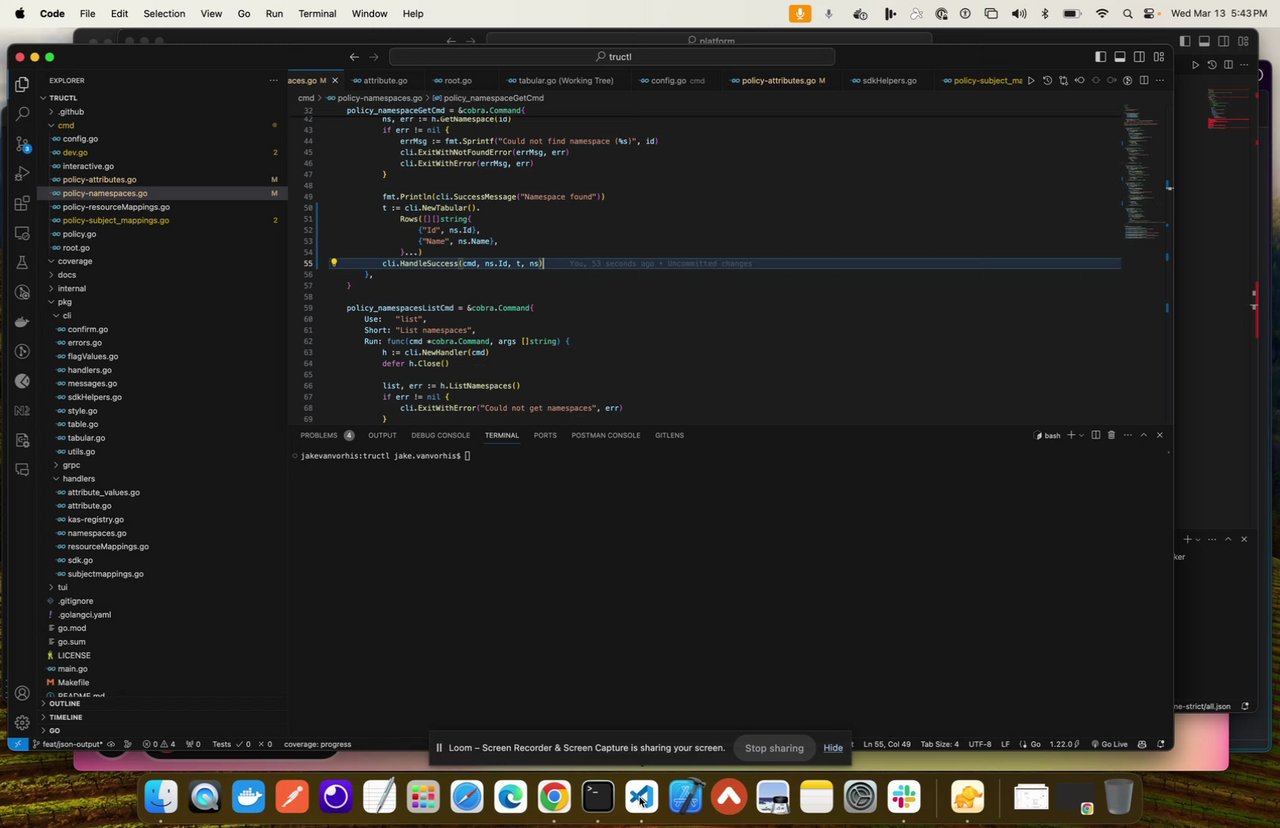Toggle the Go Live server in the status bar

pyautogui.click(x=1109, y=744)
